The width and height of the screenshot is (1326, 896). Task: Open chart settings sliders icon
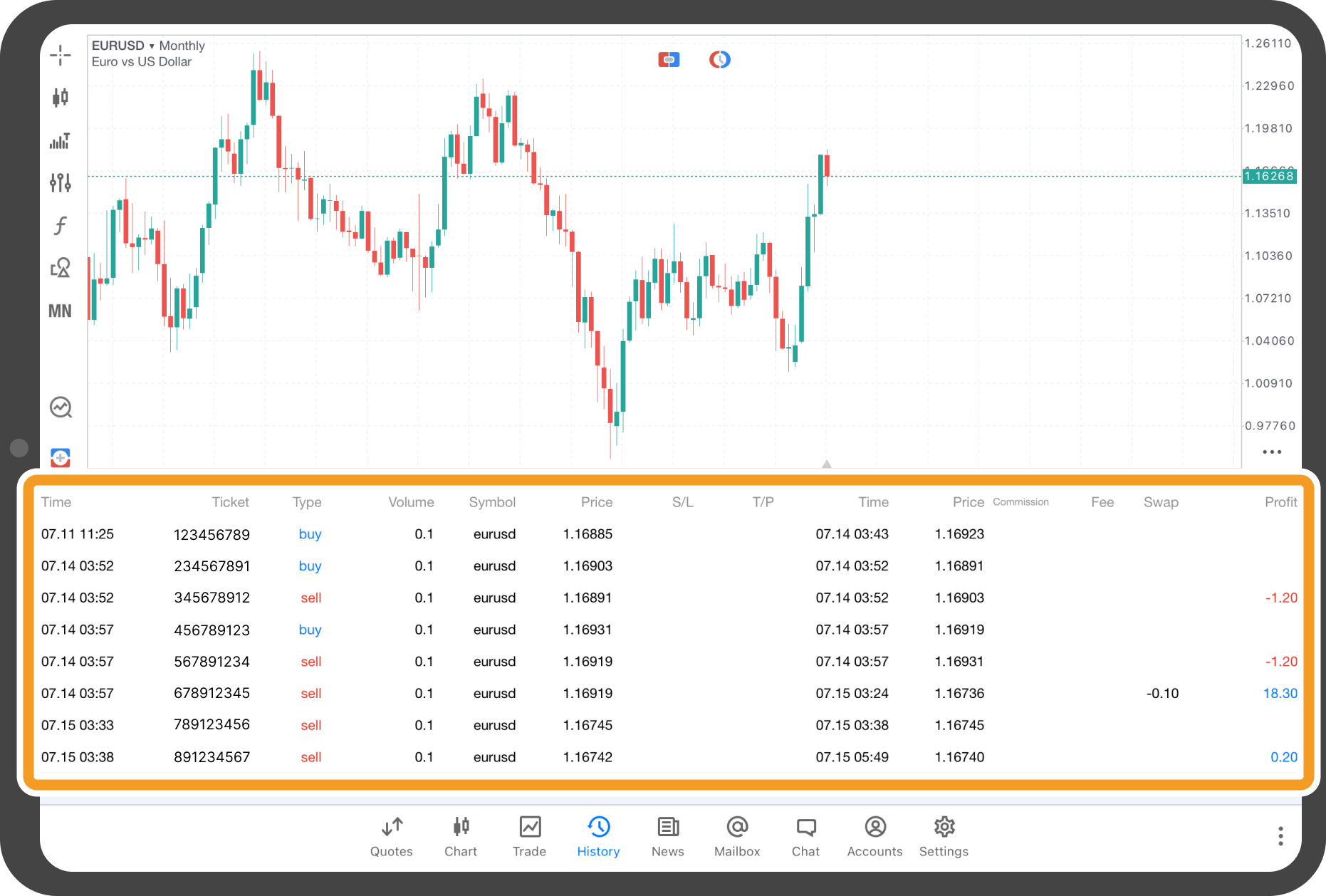pos(61,183)
